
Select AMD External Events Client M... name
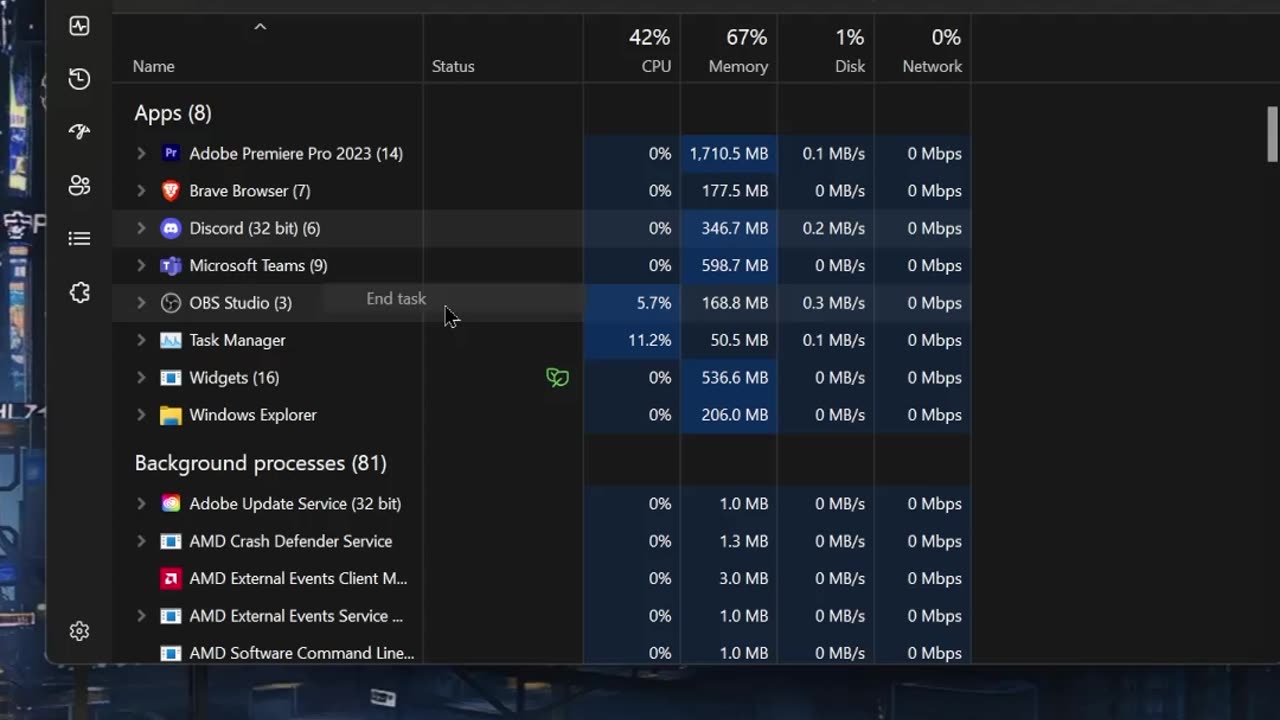tap(298, 578)
